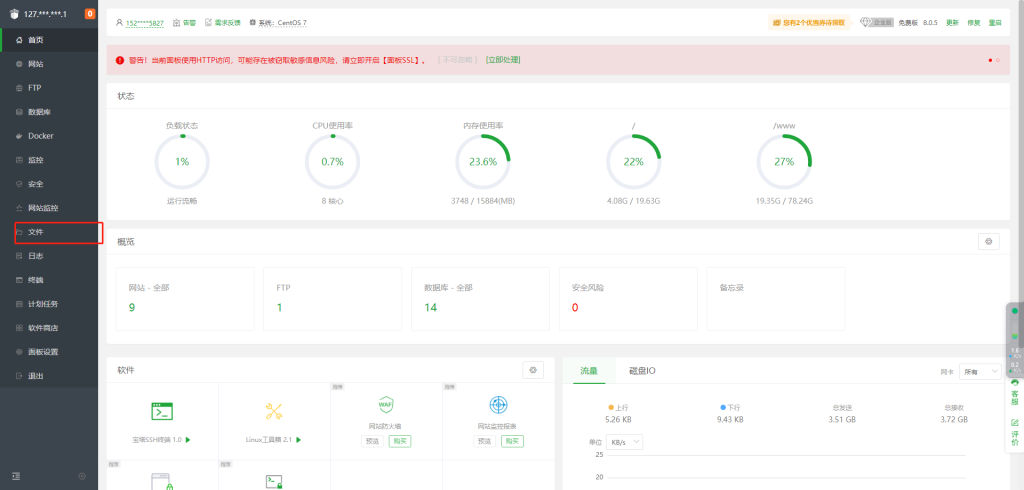This screenshot has width=1024, height=490.
Task: Open the 客服 customer service widget
Action: [1014, 392]
